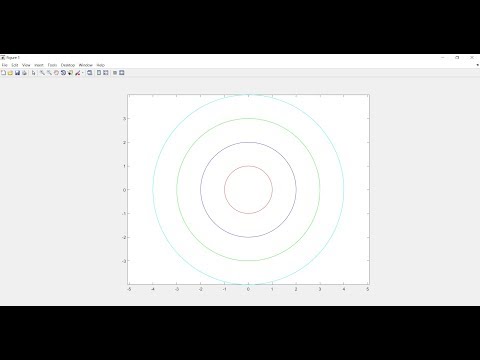Open the Help menu
The width and height of the screenshot is (480, 360).
click(x=100, y=65)
